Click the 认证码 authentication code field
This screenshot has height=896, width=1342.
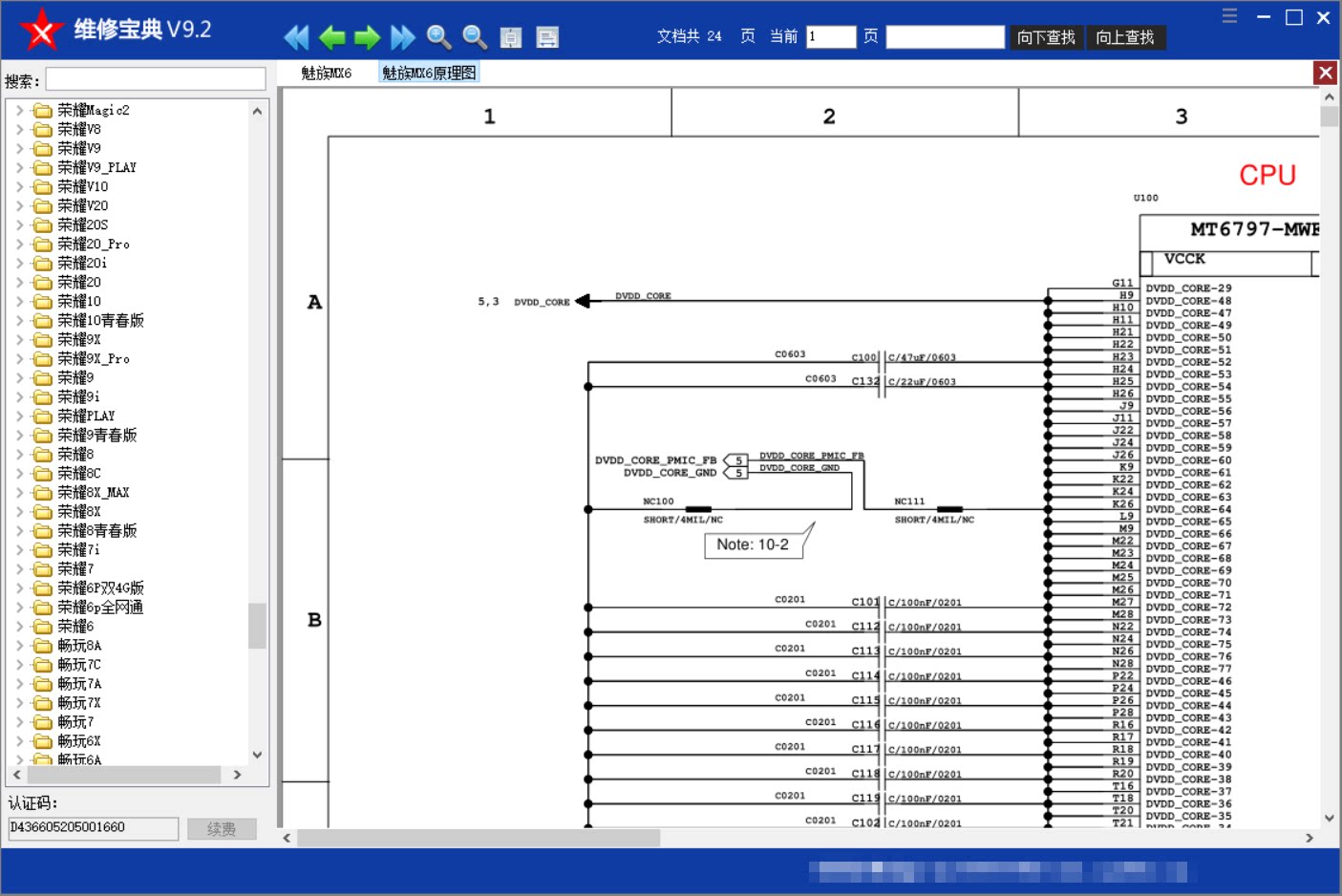click(94, 828)
